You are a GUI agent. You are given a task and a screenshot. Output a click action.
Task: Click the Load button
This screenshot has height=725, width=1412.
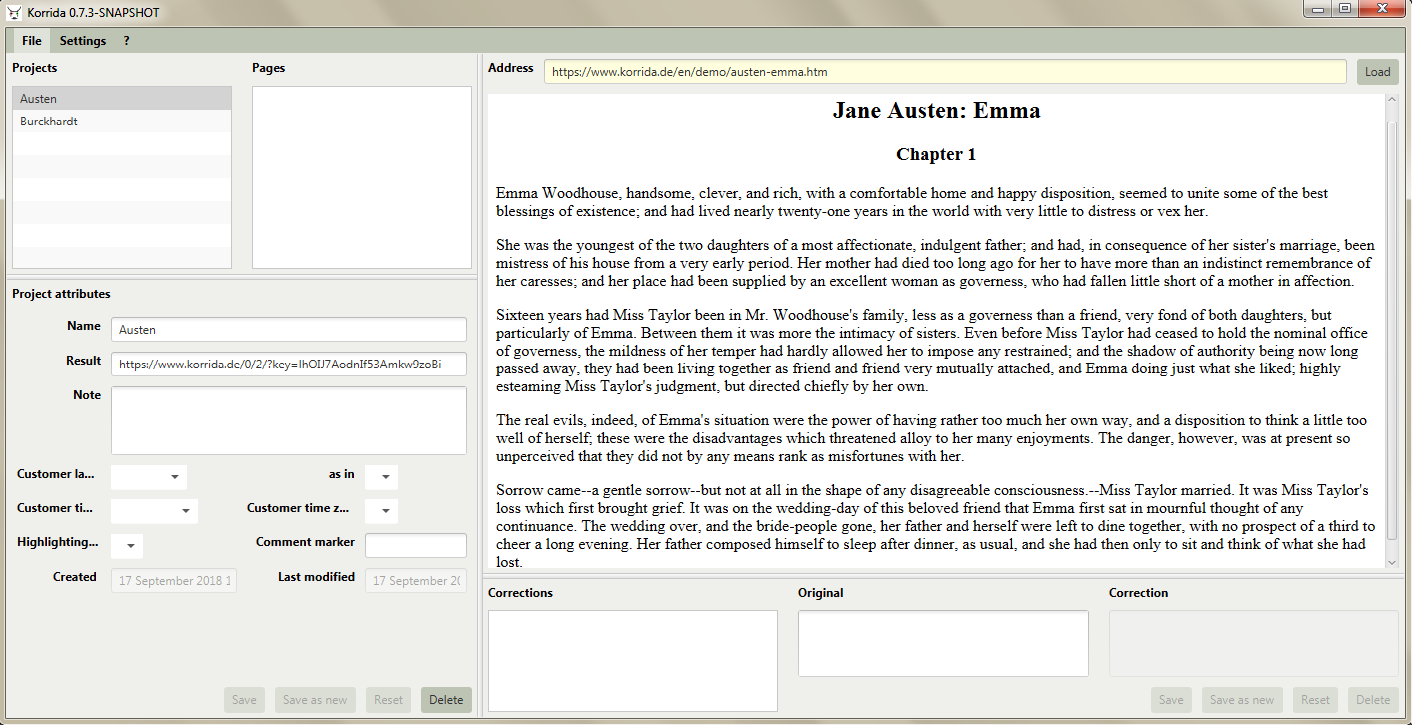click(1378, 72)
